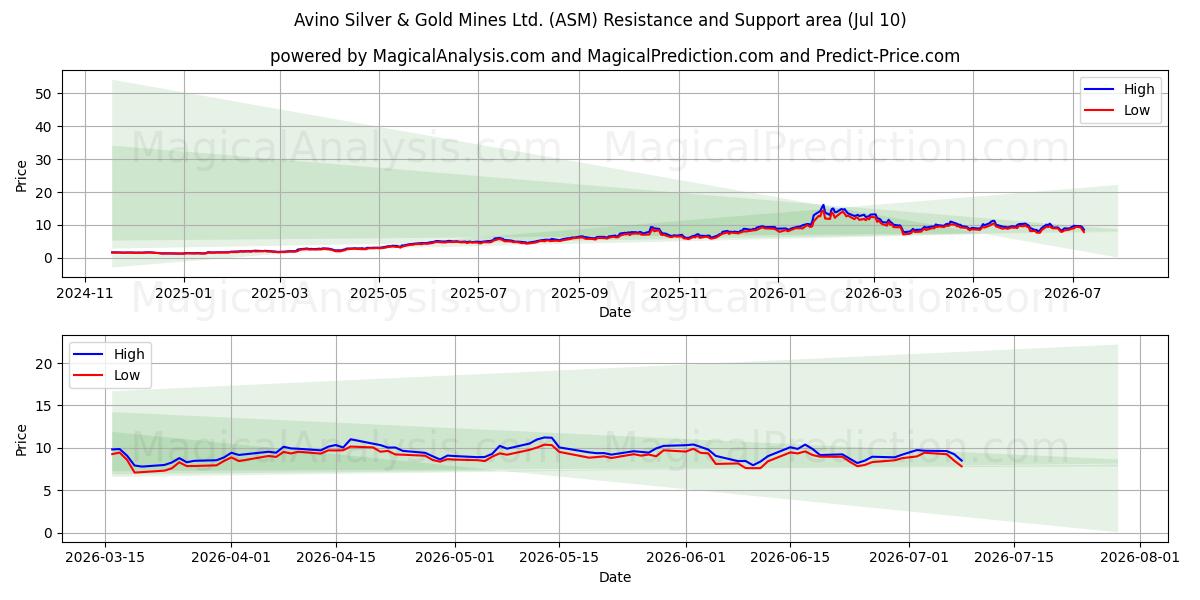Click the 'Price' axis label of upper chart
The width and height of the screenshot is (1200, 600).
pyautogui.click(x=22, y=174)
